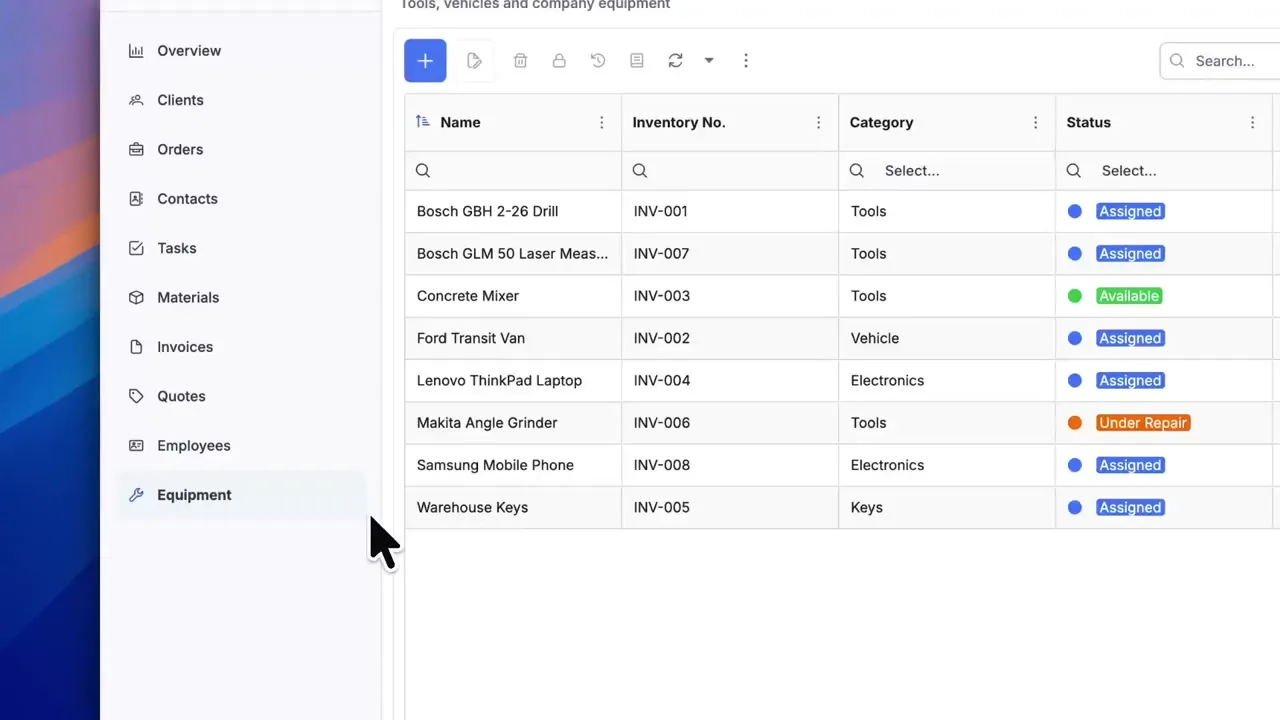Click the blue plus add button
The width and height of the screenshot is (1280, 720).
425,61
